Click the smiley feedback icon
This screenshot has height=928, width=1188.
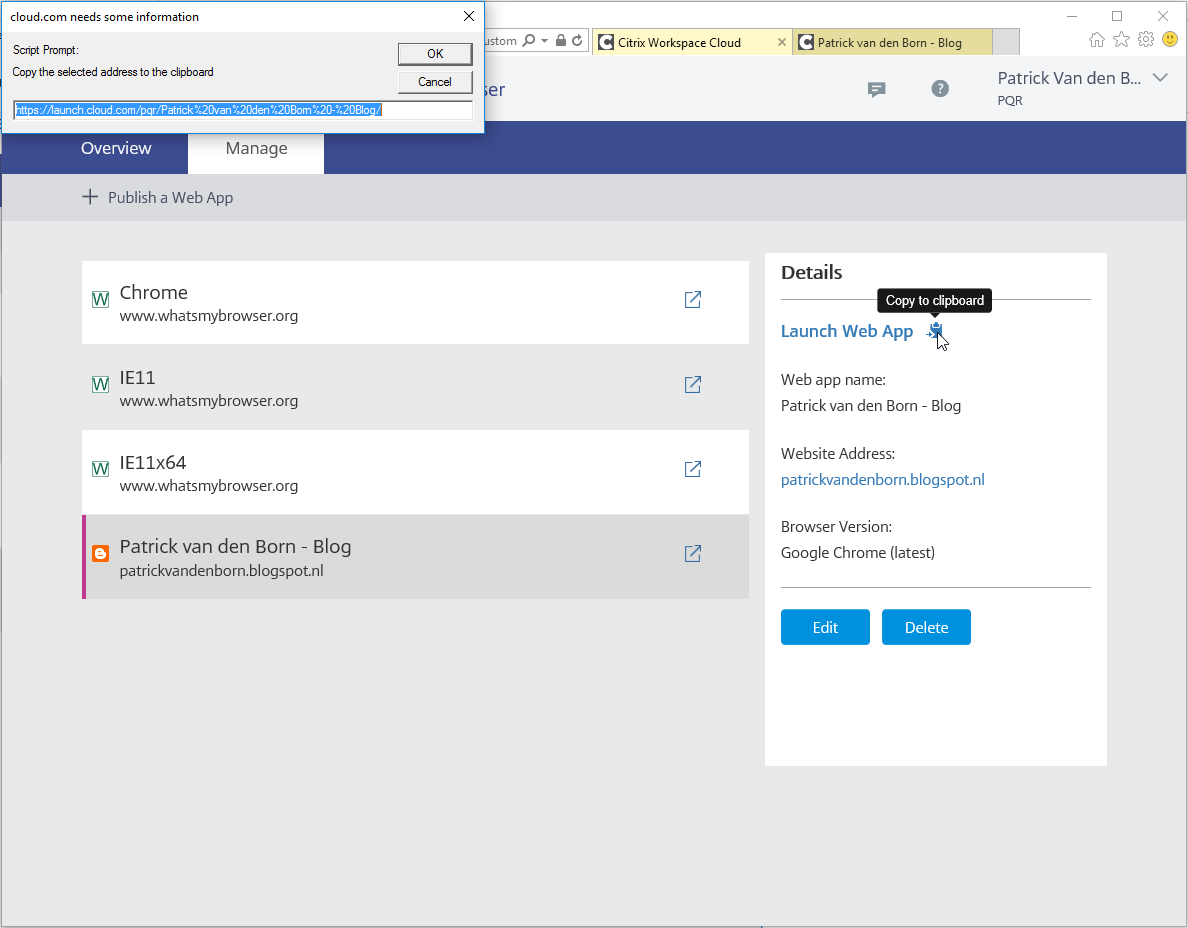1170,39
